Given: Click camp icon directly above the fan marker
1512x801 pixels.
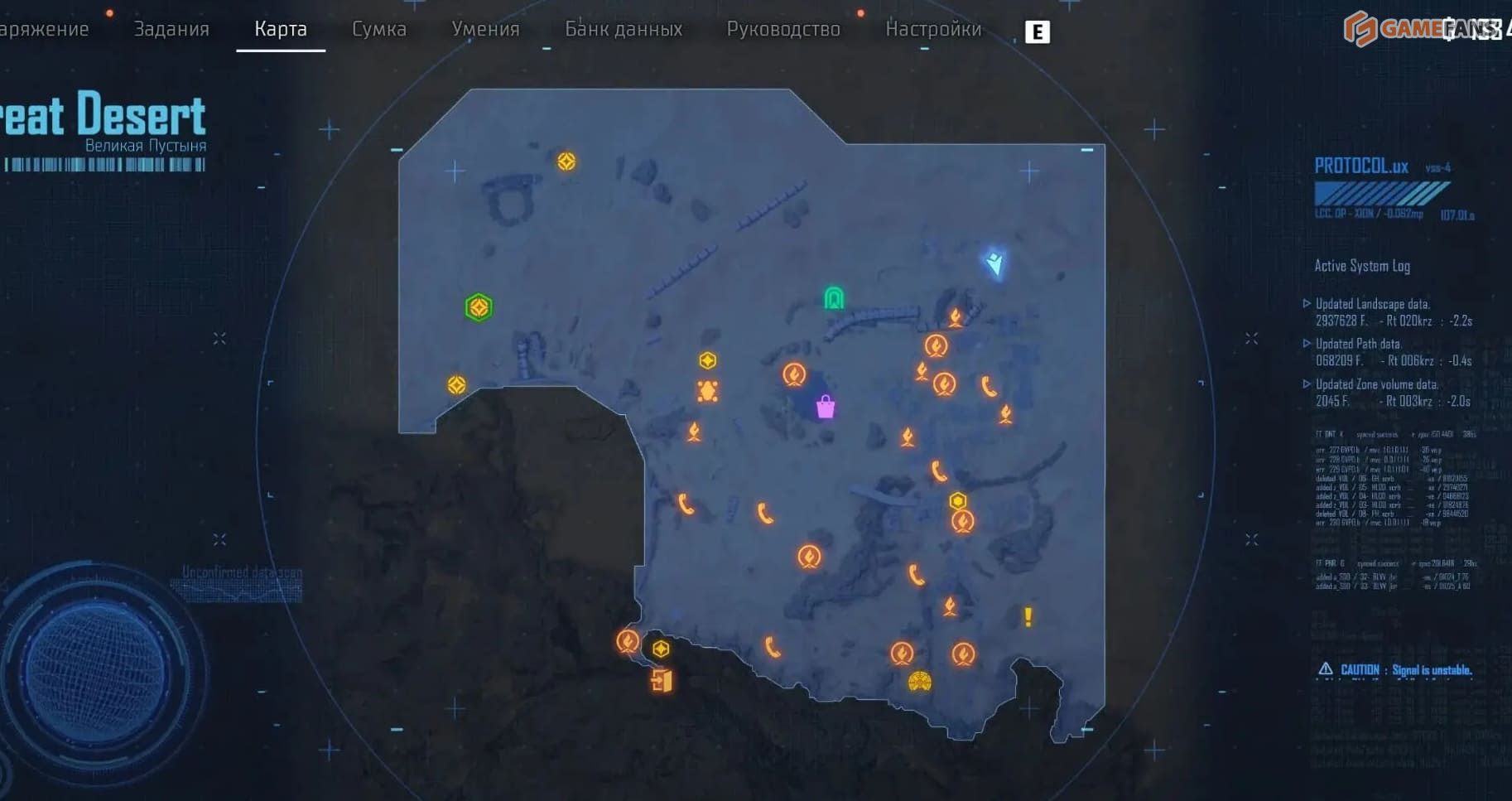Looking at the screenshot, I should tap(902, 654).
